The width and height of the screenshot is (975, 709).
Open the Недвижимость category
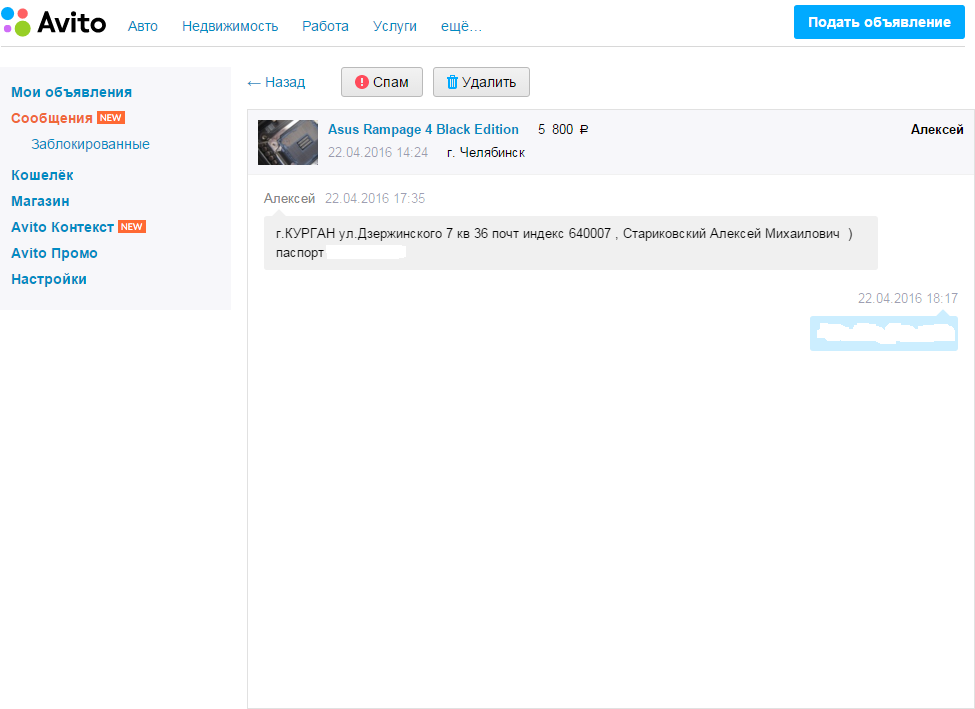coord(230,26)
